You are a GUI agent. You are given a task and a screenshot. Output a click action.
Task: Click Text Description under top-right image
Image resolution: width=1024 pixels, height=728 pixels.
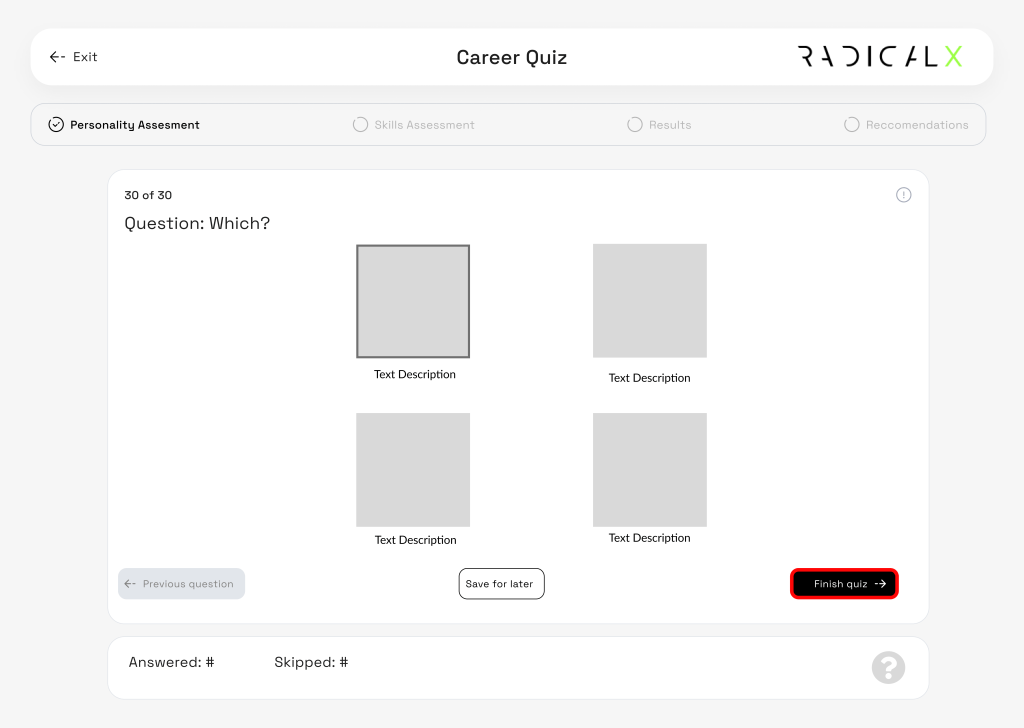[x=649, y=378]
